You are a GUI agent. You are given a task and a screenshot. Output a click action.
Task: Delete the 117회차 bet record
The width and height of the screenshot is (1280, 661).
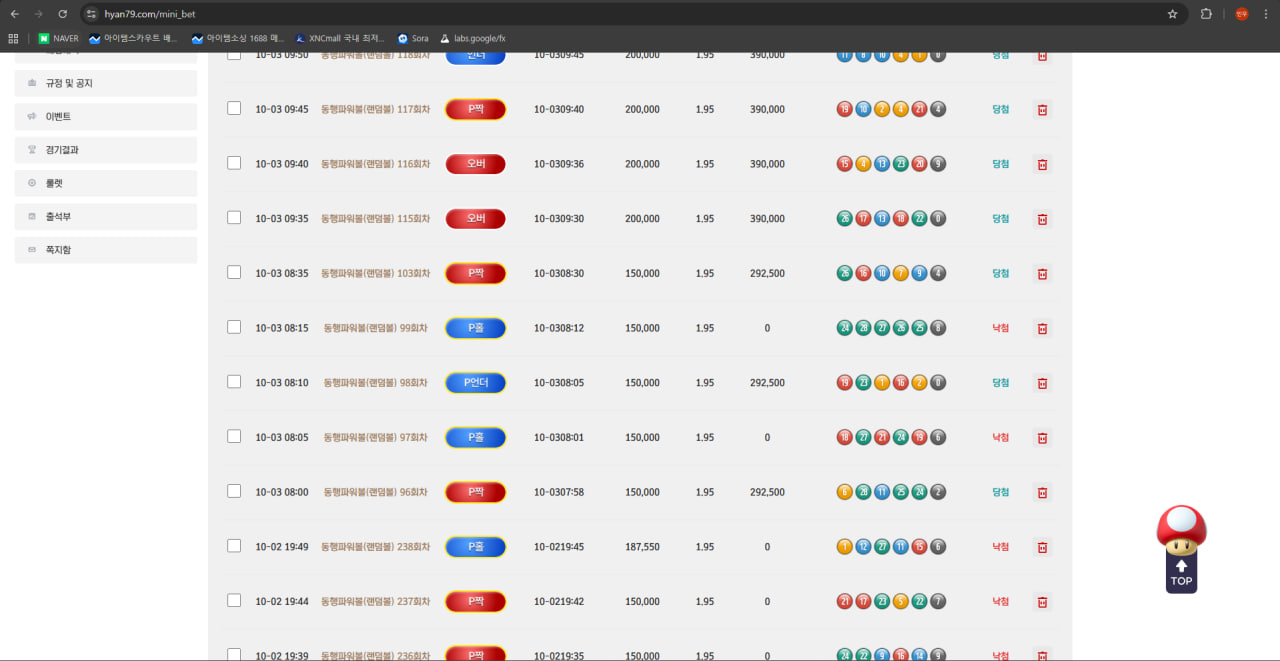click(x=1042, y=110)
